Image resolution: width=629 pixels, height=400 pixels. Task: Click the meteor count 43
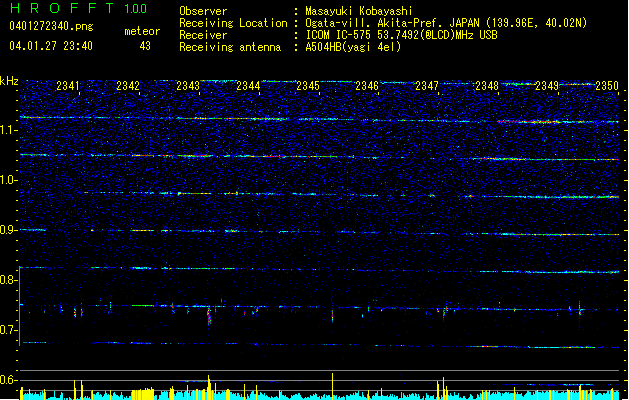tap(145, 46)
